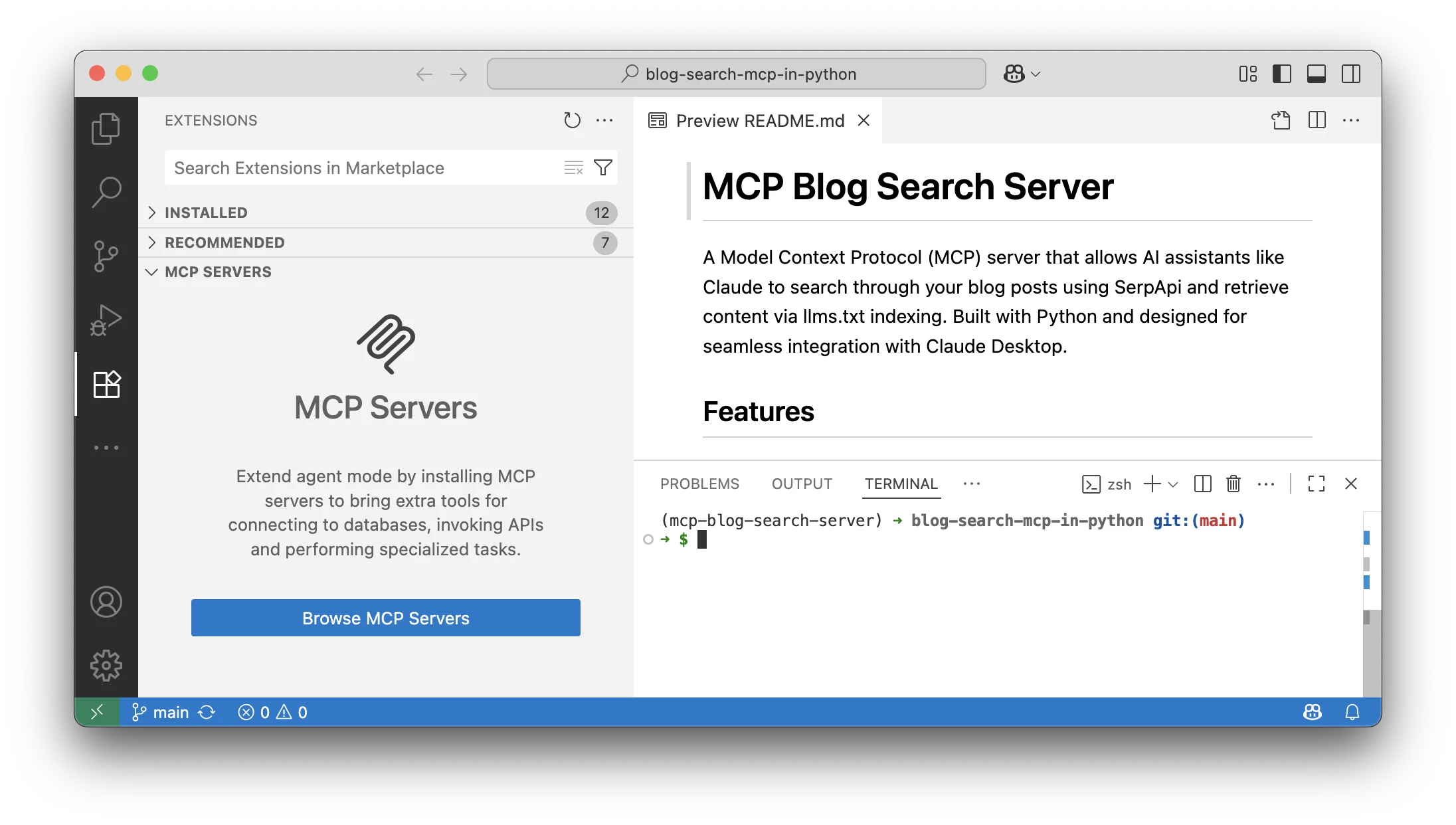Open the Manage settings gear icon
1456x825 pixels.
click(106, 665)
